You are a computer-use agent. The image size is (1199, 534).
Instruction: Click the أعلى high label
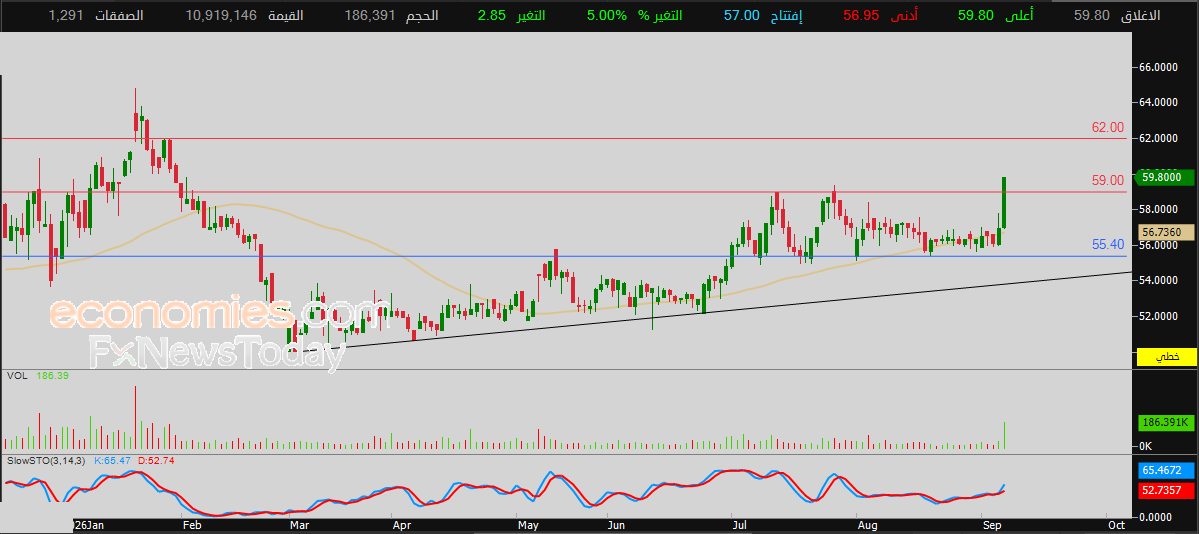coord(1019,15)
